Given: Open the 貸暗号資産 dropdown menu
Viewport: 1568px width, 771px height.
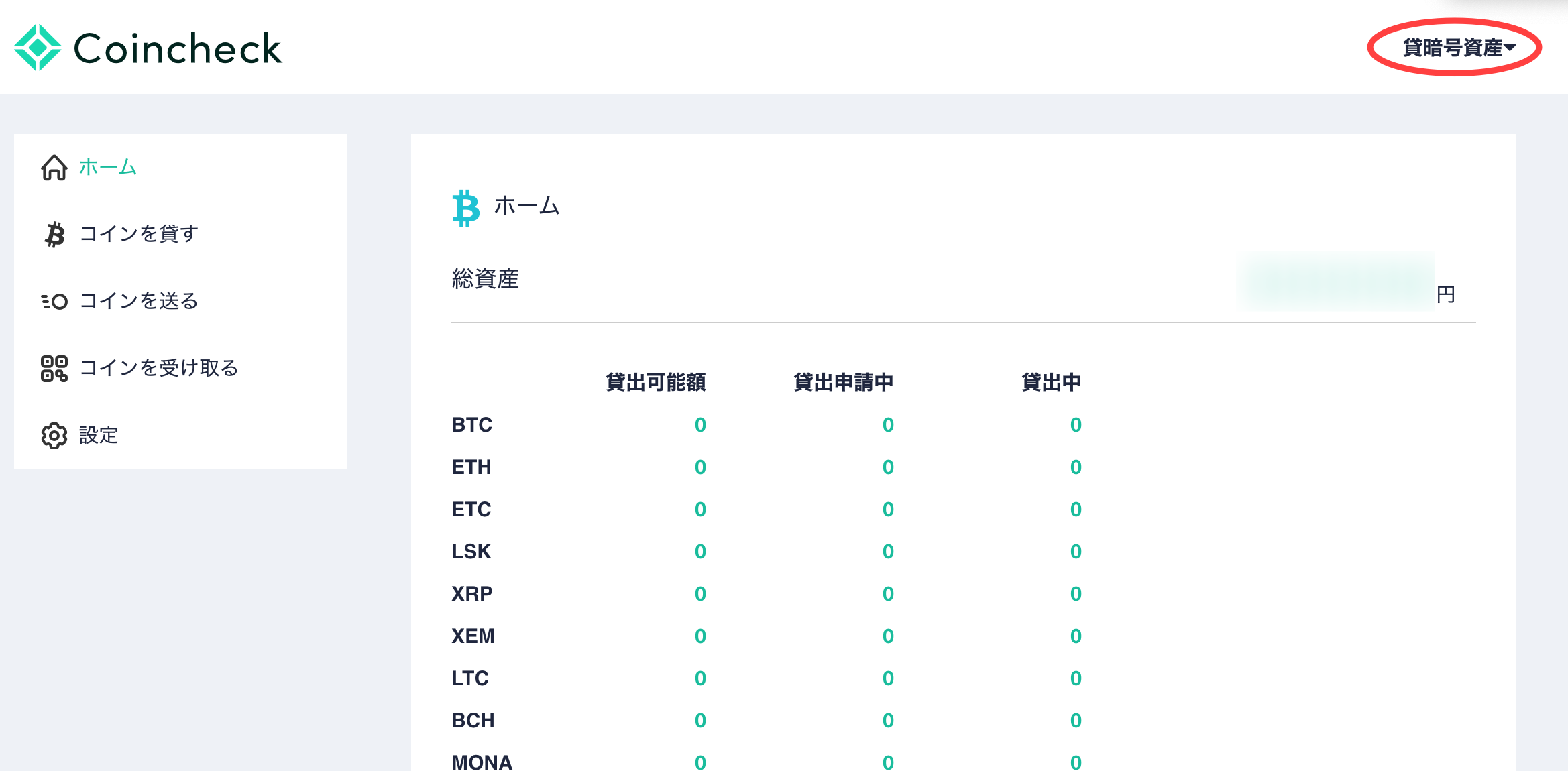Looking at the screenshot, I should [1459, 48].
